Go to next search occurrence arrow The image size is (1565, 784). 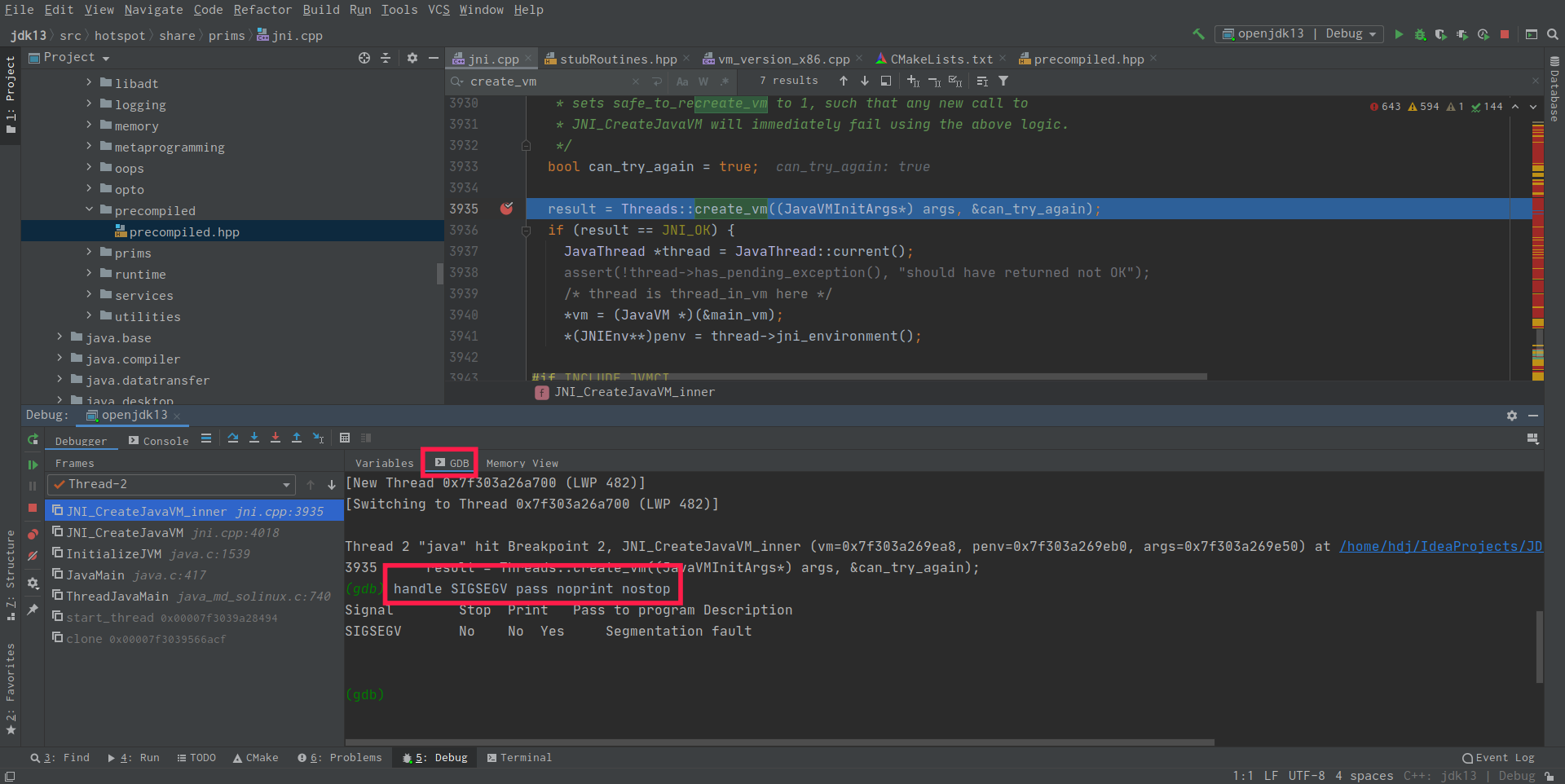(865, 81)
